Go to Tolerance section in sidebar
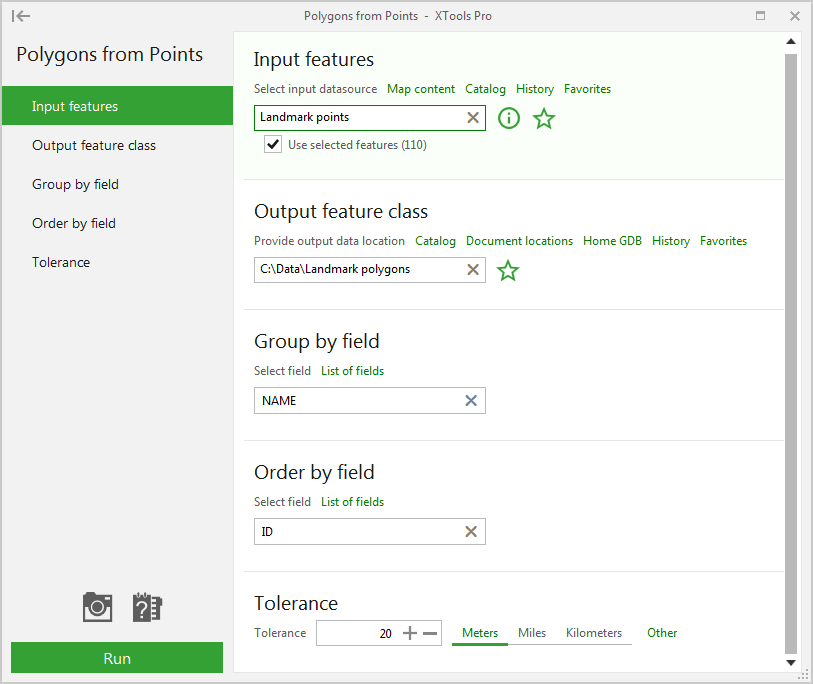The image size is (813, 684). (x=61, y=262)
